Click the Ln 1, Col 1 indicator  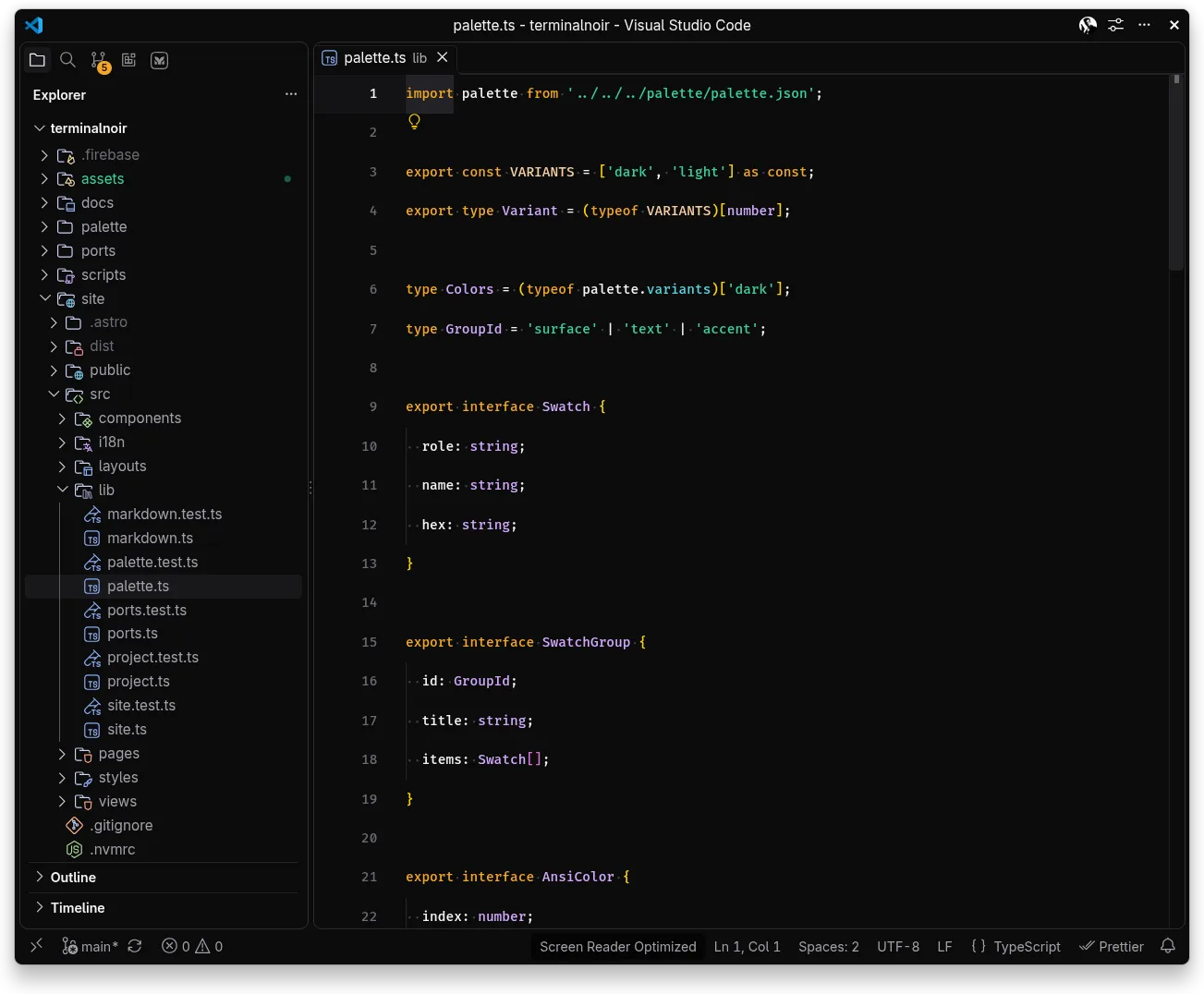point(748,946)
